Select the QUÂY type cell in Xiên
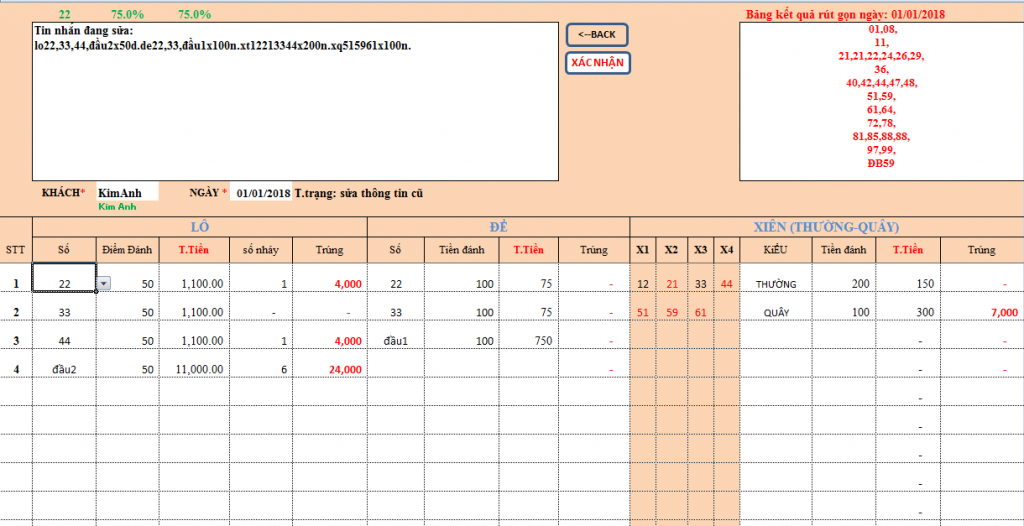Image resolution: width=1024 pixels, height=526 pixels. tap(775, 313)
